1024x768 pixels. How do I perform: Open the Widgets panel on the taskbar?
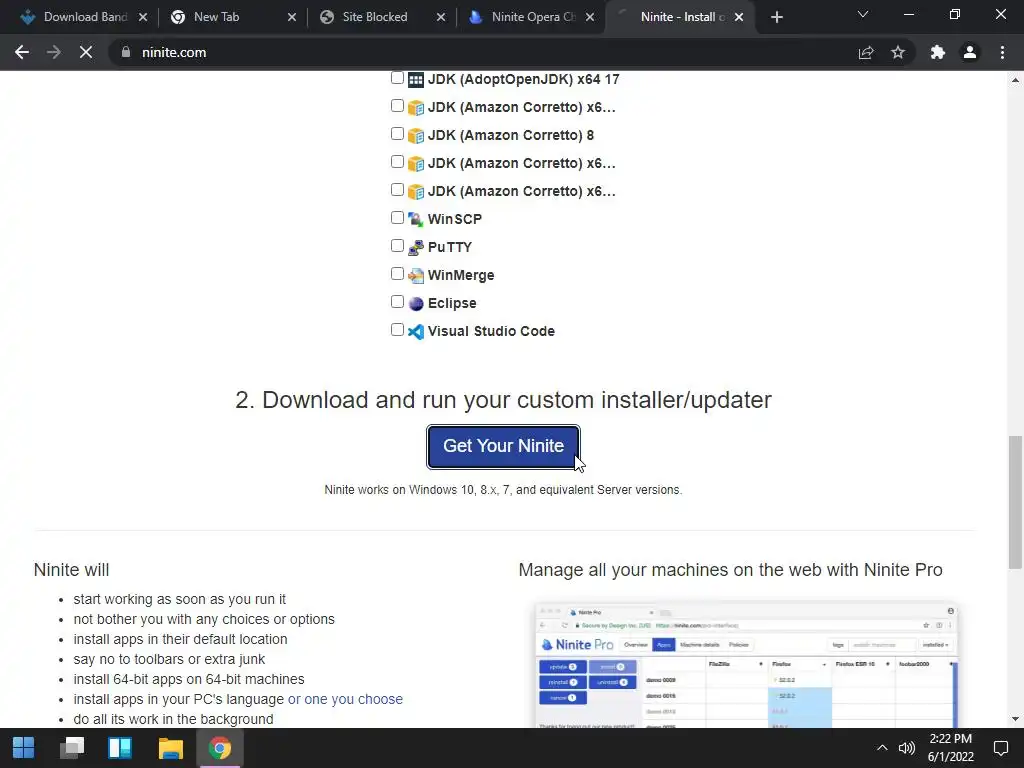coord(120,748)
